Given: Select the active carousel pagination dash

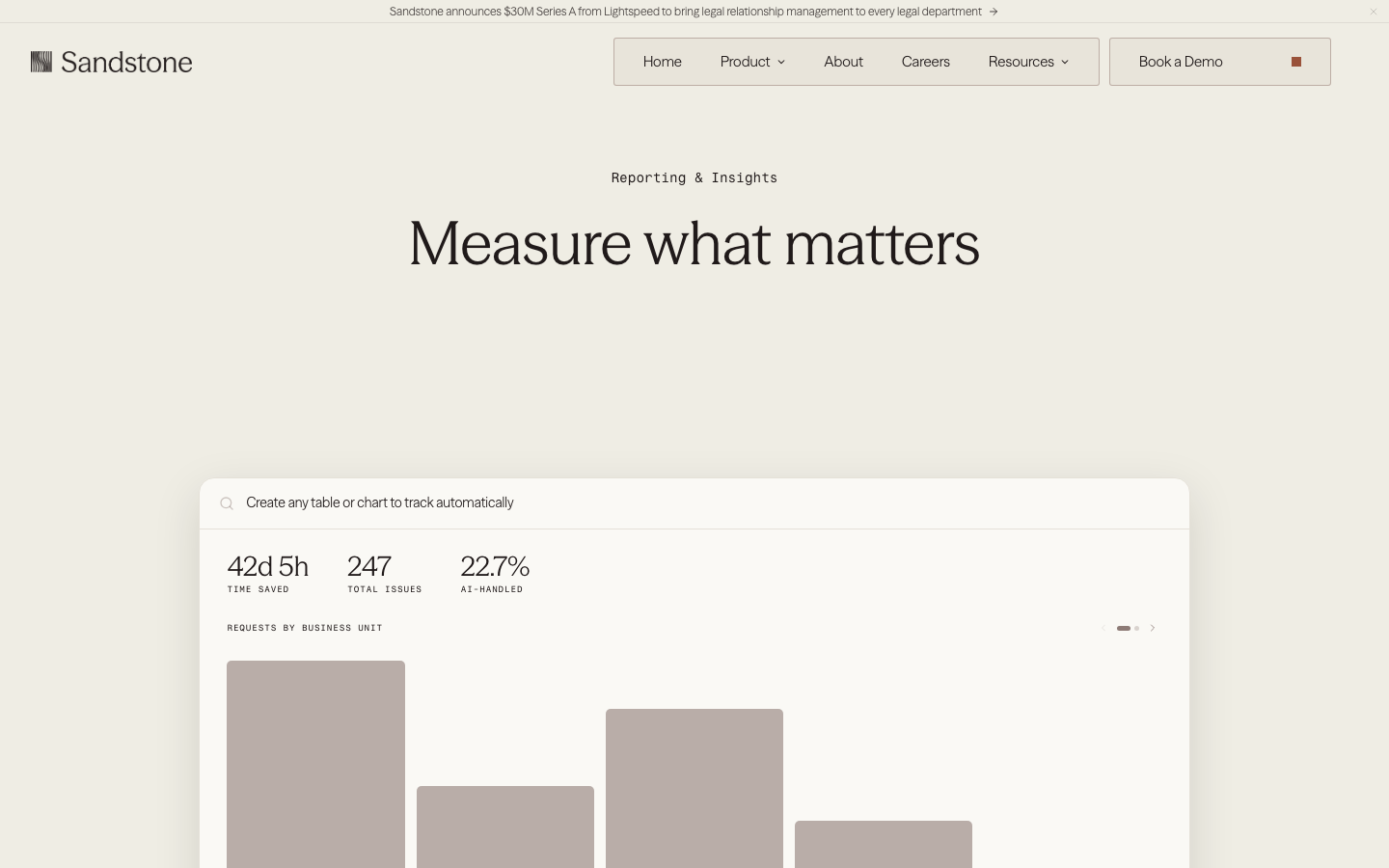Looking at the screenshot, I should tap(1124, 628).
